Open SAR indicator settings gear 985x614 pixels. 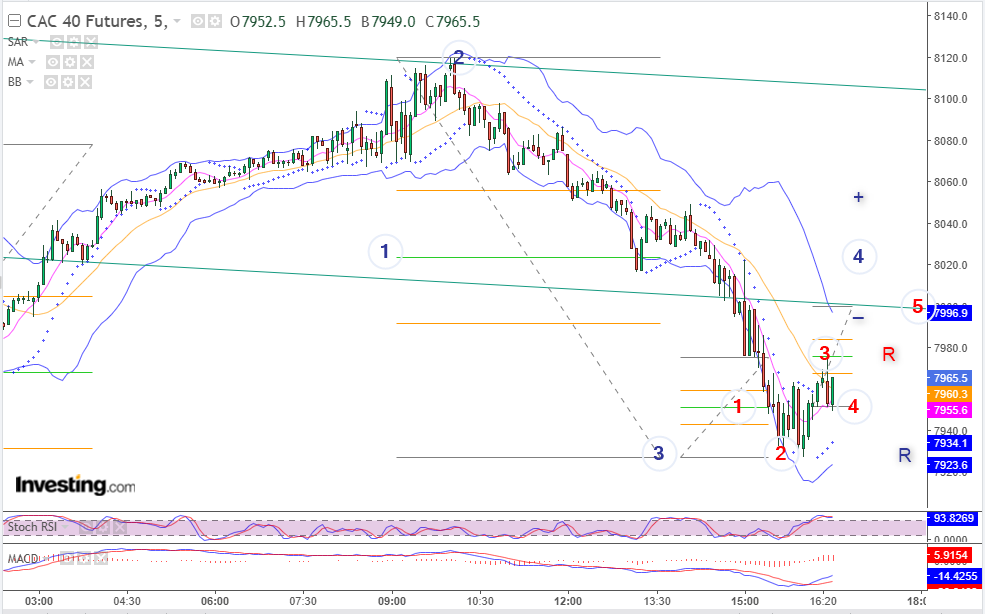(74, 42)
